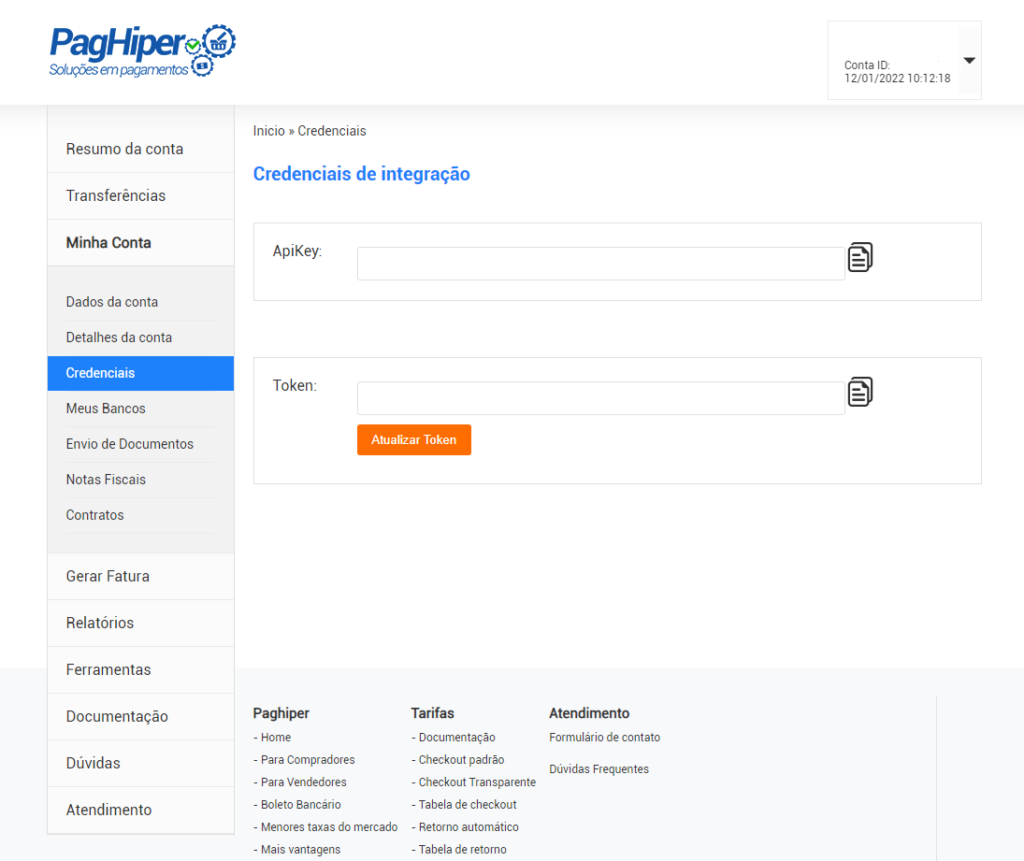Open Tabela de checkout link
Image resolution: width=1024 pixels, height=861 pixels.
point(468,804)
